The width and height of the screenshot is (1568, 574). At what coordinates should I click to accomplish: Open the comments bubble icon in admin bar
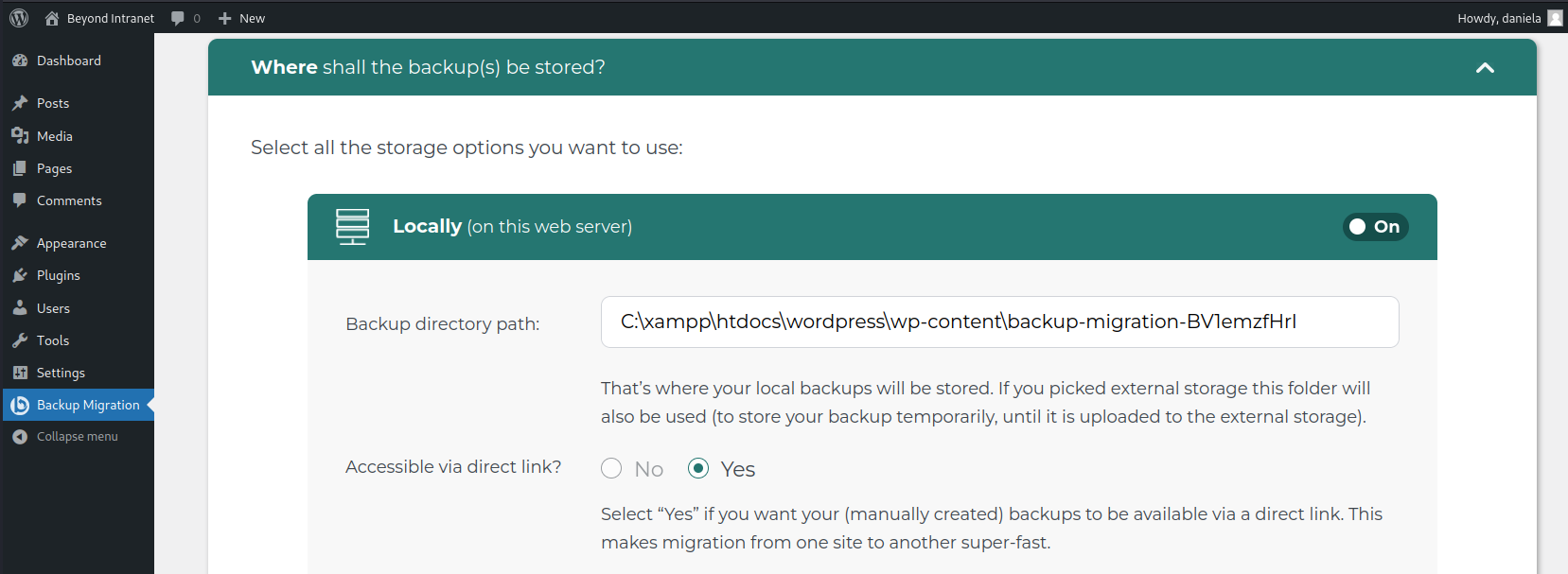click(x=178, y=18)
